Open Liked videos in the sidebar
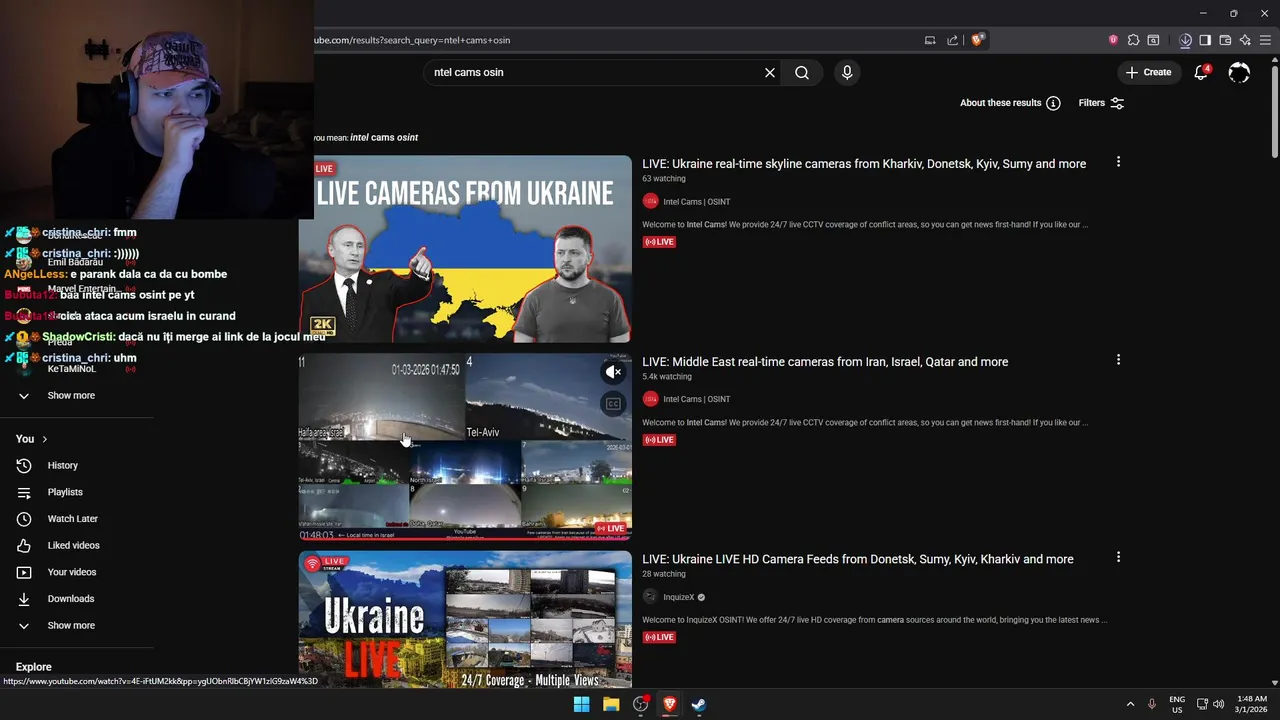This screenshot has height=720, width=1280. coord(73,545)
